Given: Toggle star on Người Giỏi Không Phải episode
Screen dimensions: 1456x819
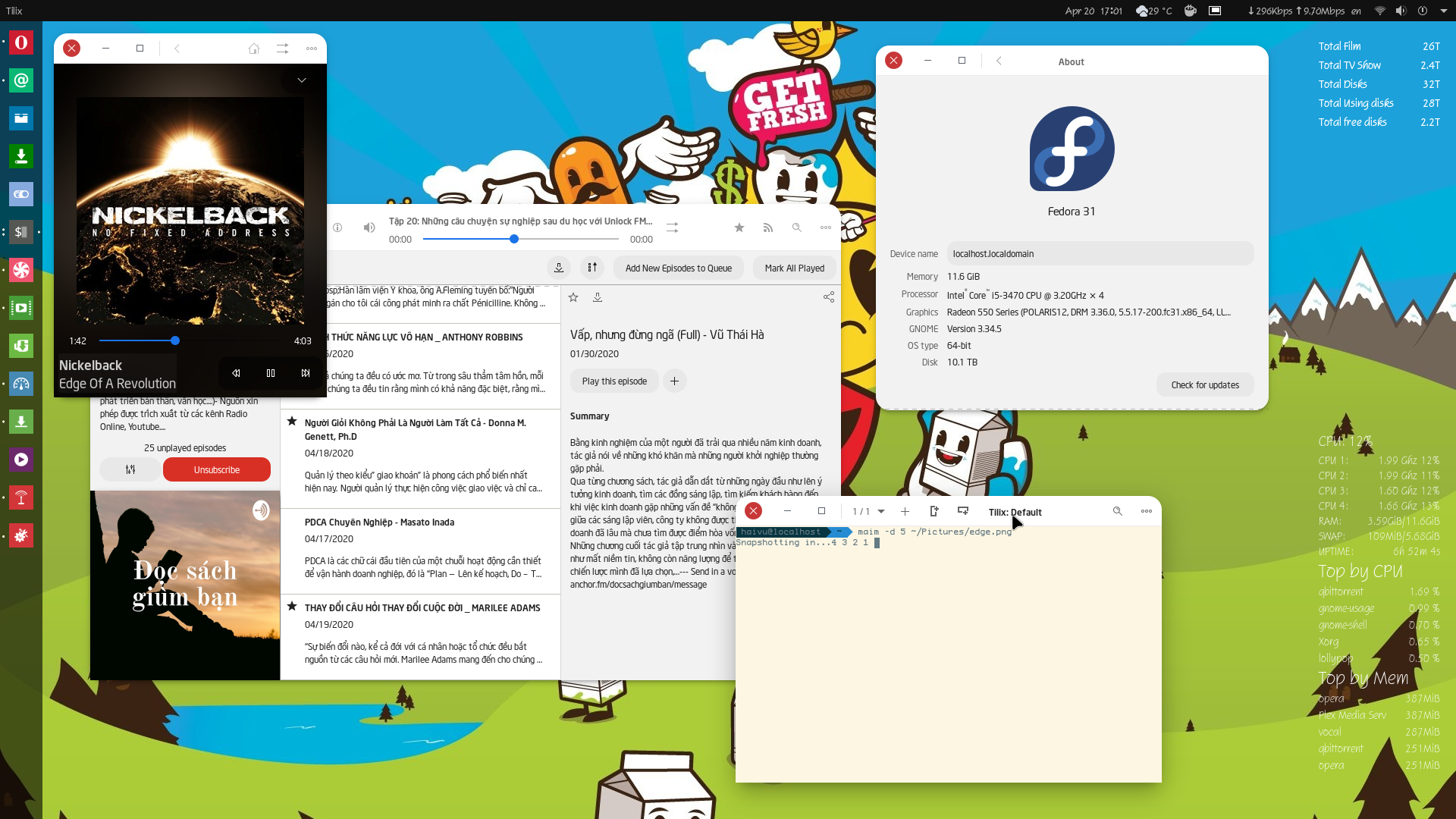Looking at the screenshot, I should (292, 421).
